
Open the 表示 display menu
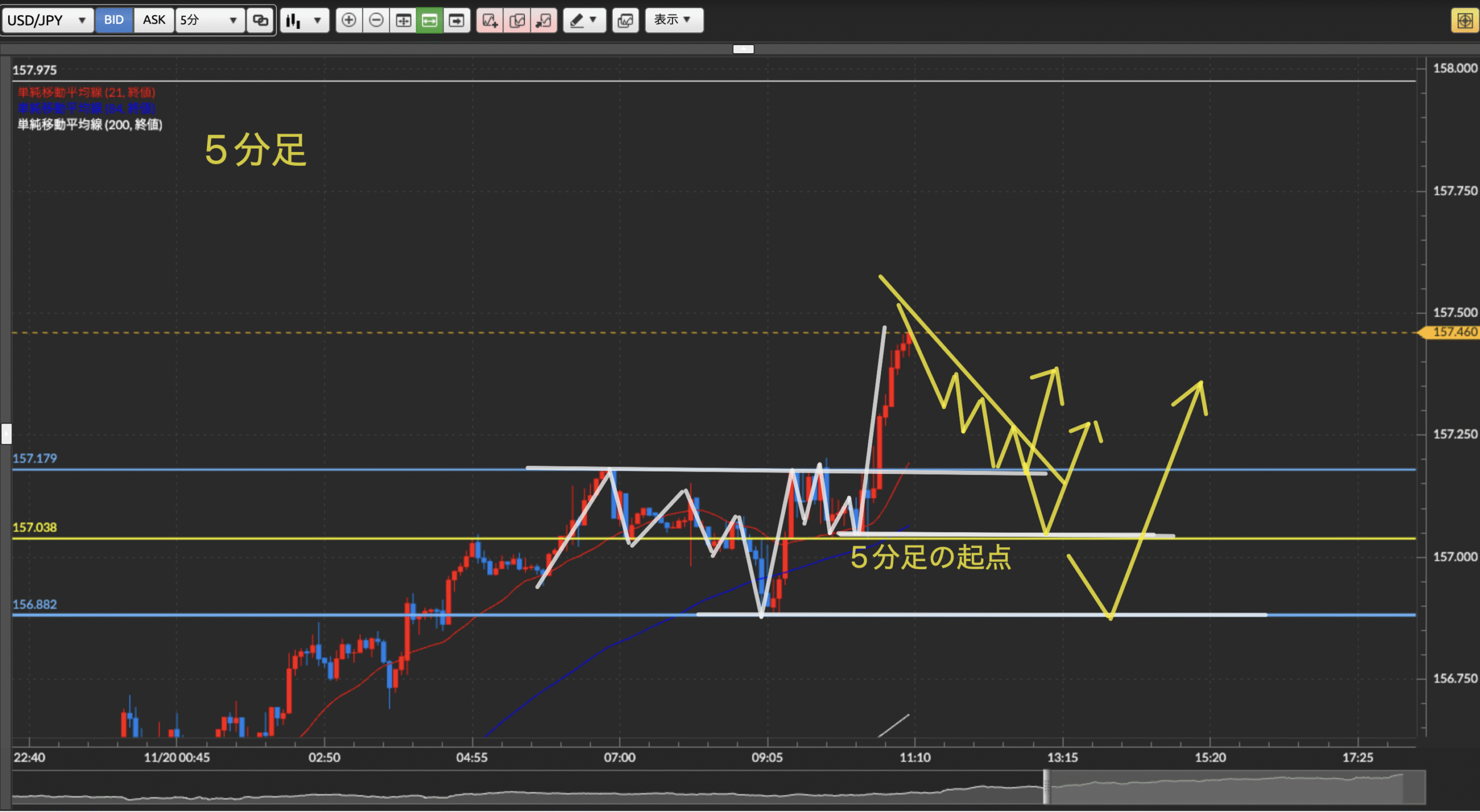point(674,20)
